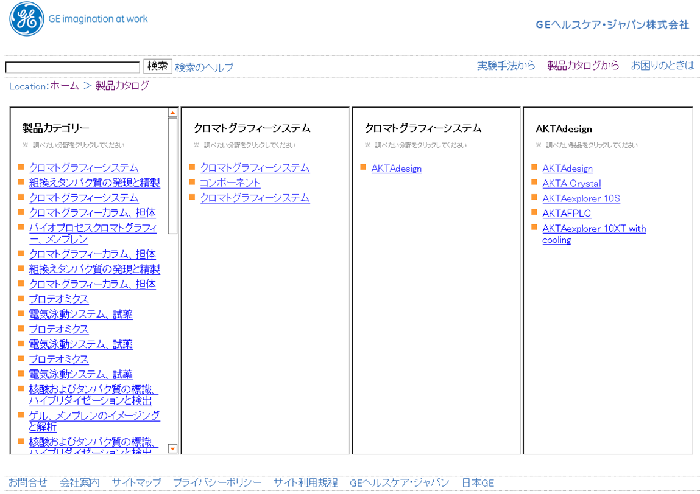
Task: Open the プライバシーポリシー footer link
Action: point(217,482)
